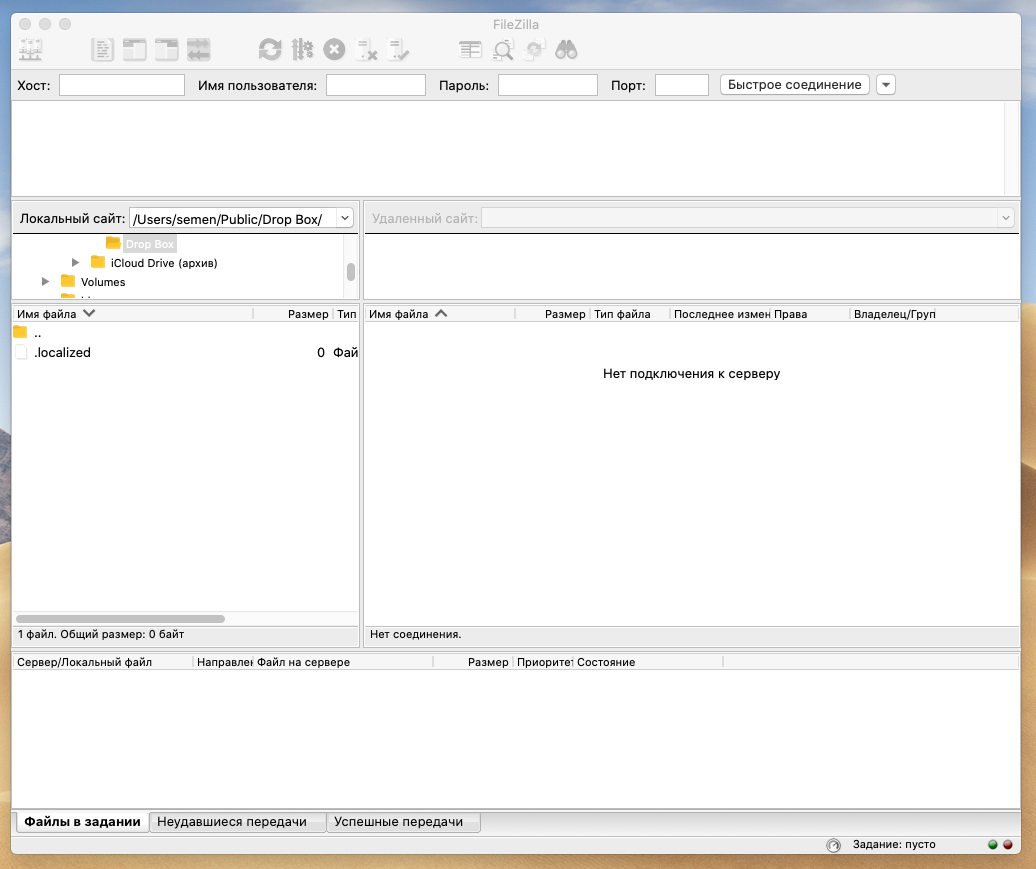The width and height of the screenshot is (1036, 869).
Task: Toggle remote directory tree icon
Action: pos(166,50)
